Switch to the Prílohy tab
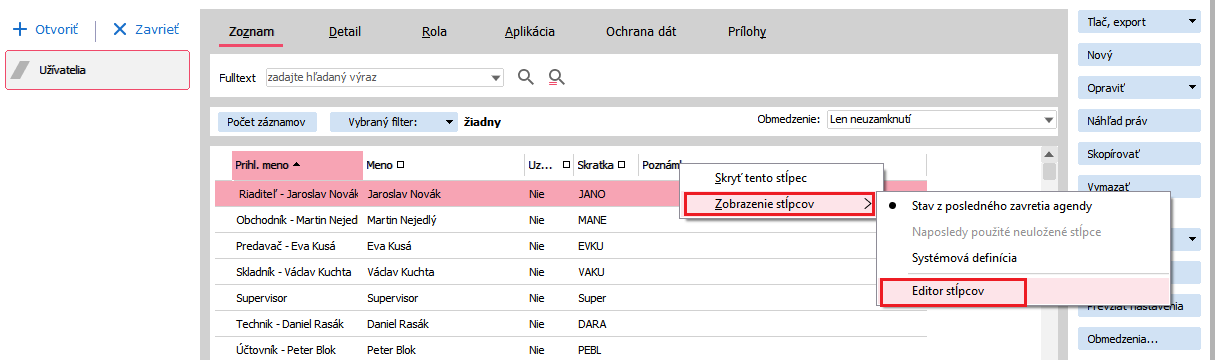1215x360 pixels. pyautogui.click(x=747, y=32)
